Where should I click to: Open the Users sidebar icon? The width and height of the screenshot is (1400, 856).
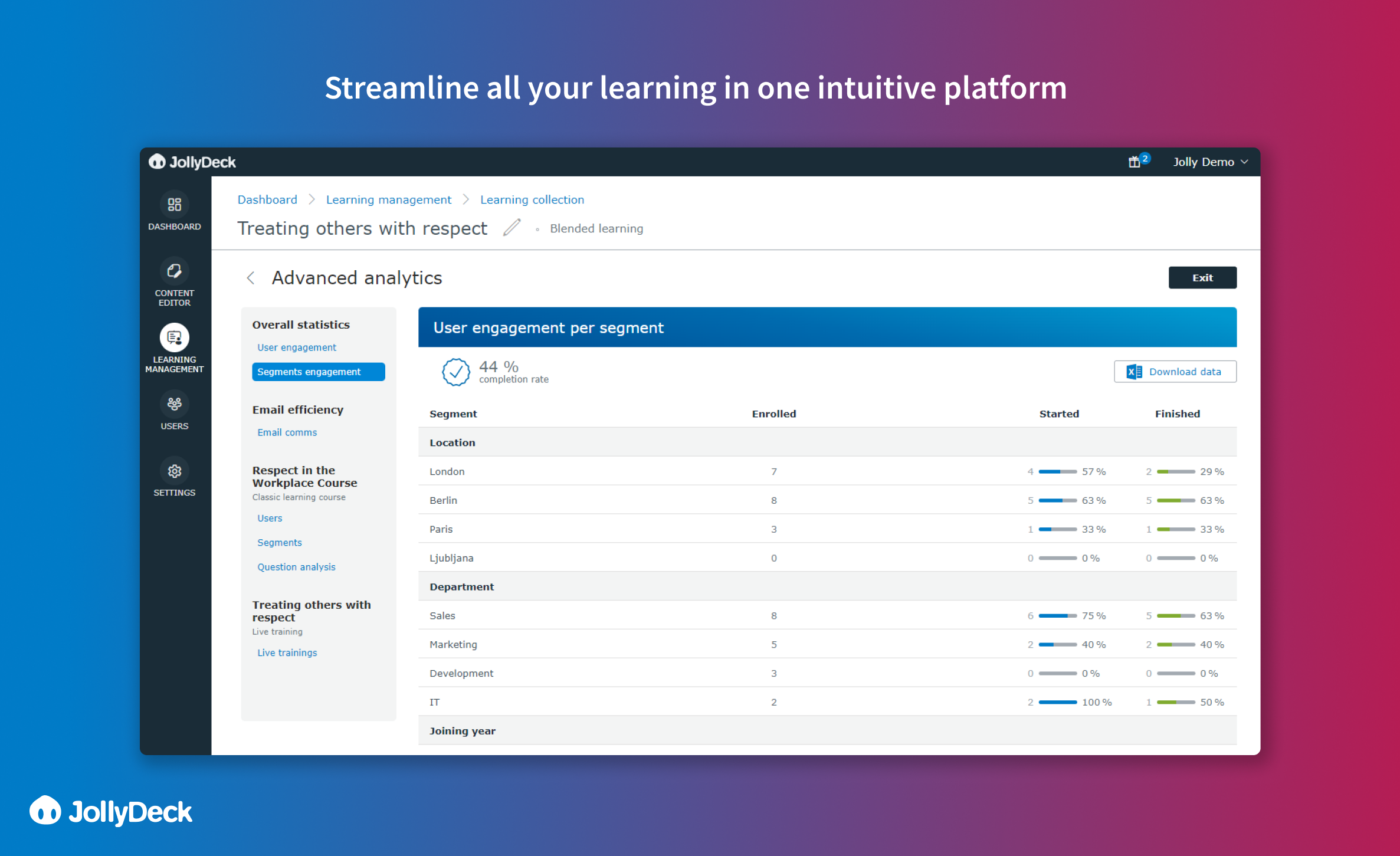(174, 405)
